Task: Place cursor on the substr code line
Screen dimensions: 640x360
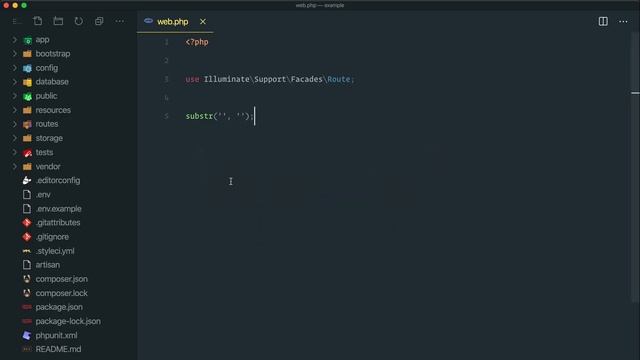Action: click(x=220, y=116)
